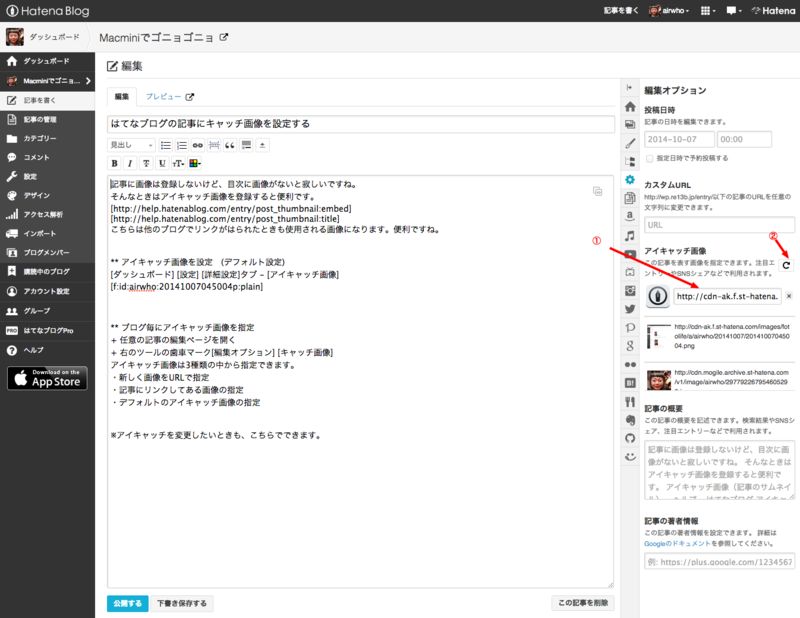Open the YouTube insert icon
800x618 pixels.
[630, 254]
